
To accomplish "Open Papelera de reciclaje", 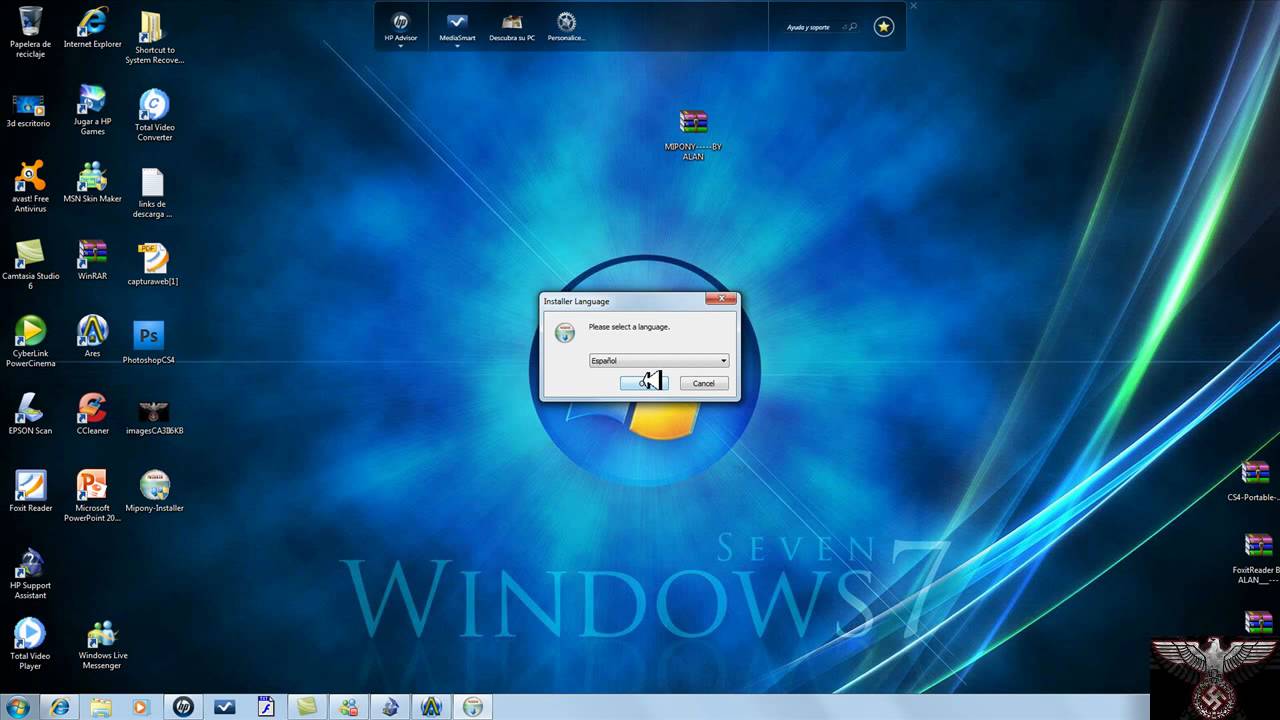I will click(30, 32).
